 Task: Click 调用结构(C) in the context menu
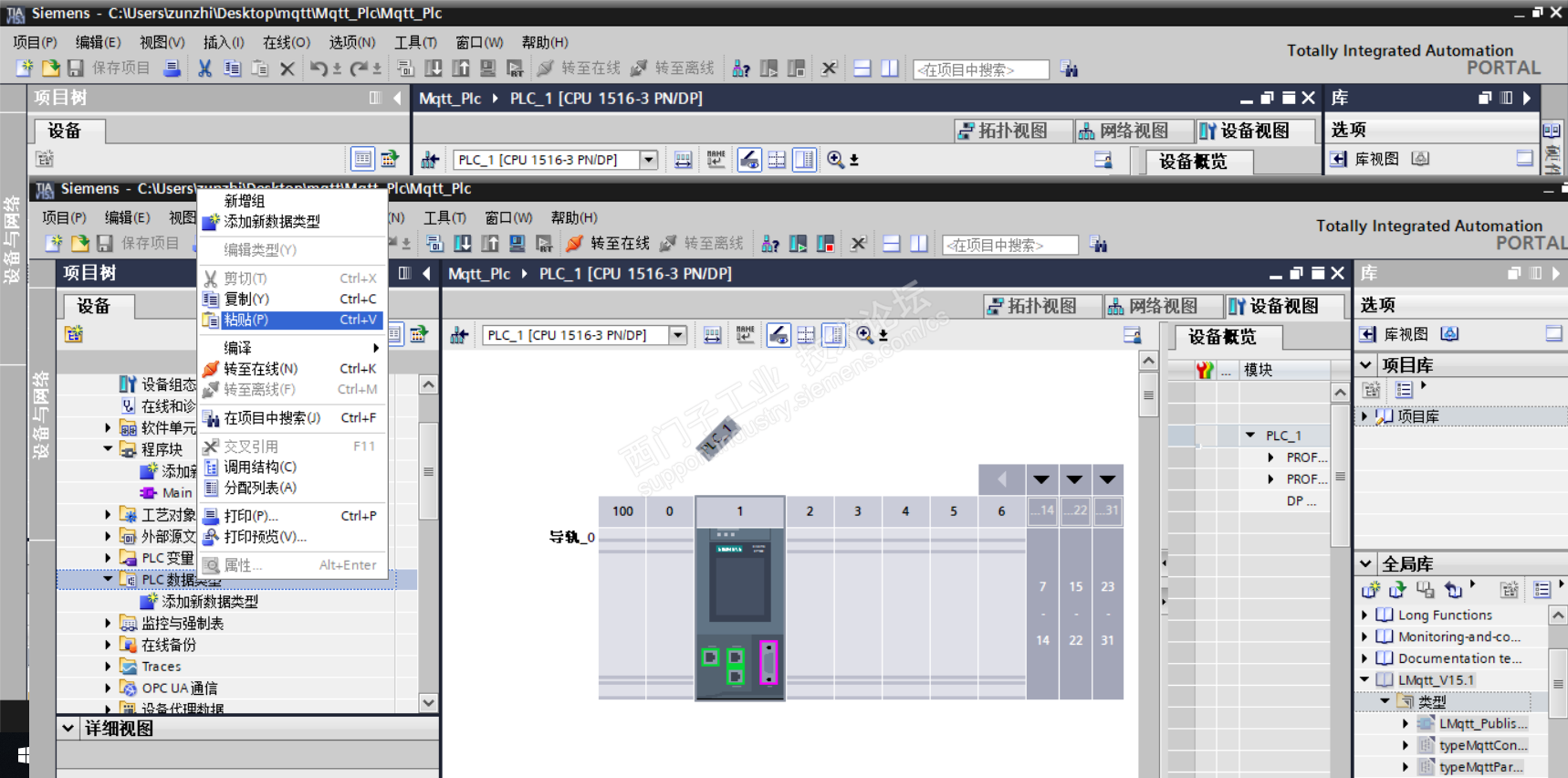coord(292,467)
